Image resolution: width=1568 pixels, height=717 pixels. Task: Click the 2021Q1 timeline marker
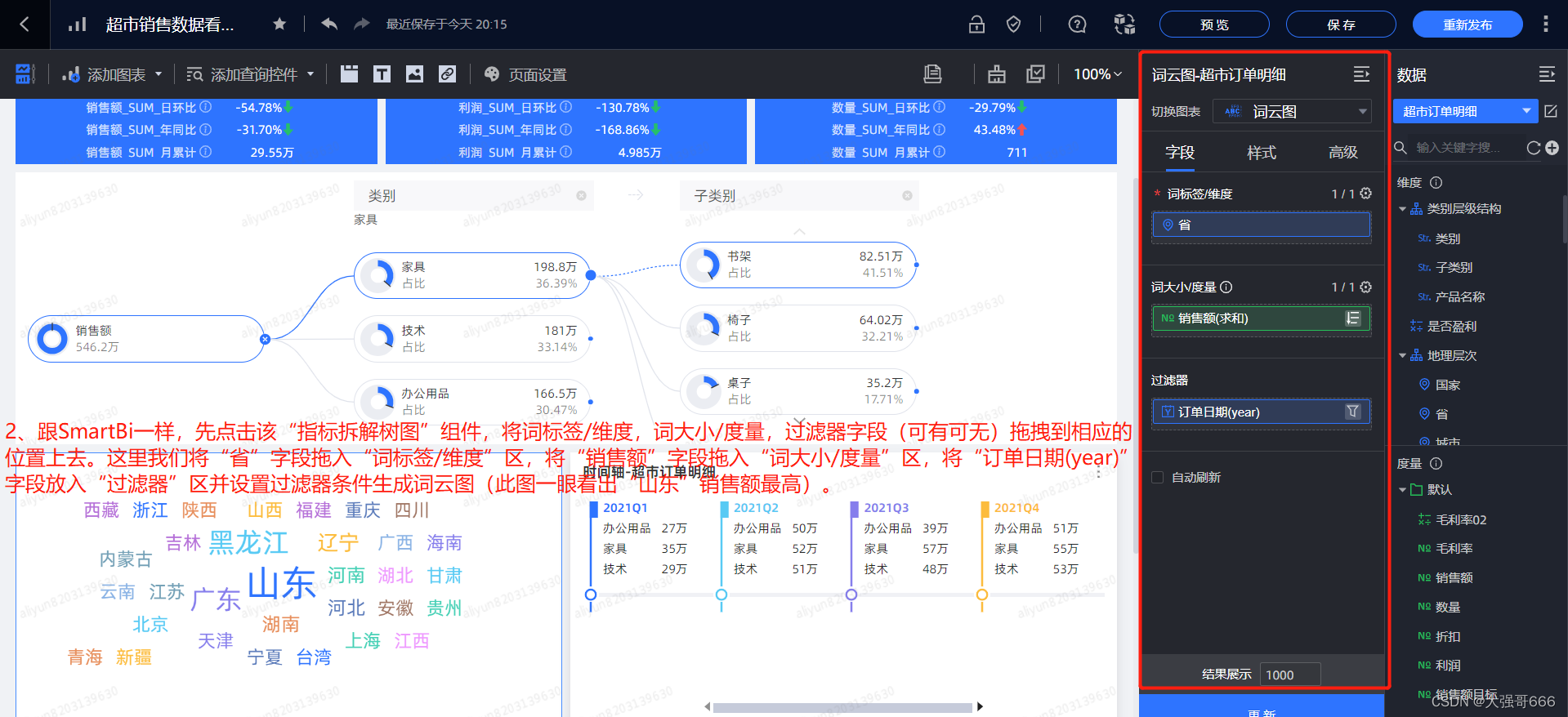click(591, 595)
